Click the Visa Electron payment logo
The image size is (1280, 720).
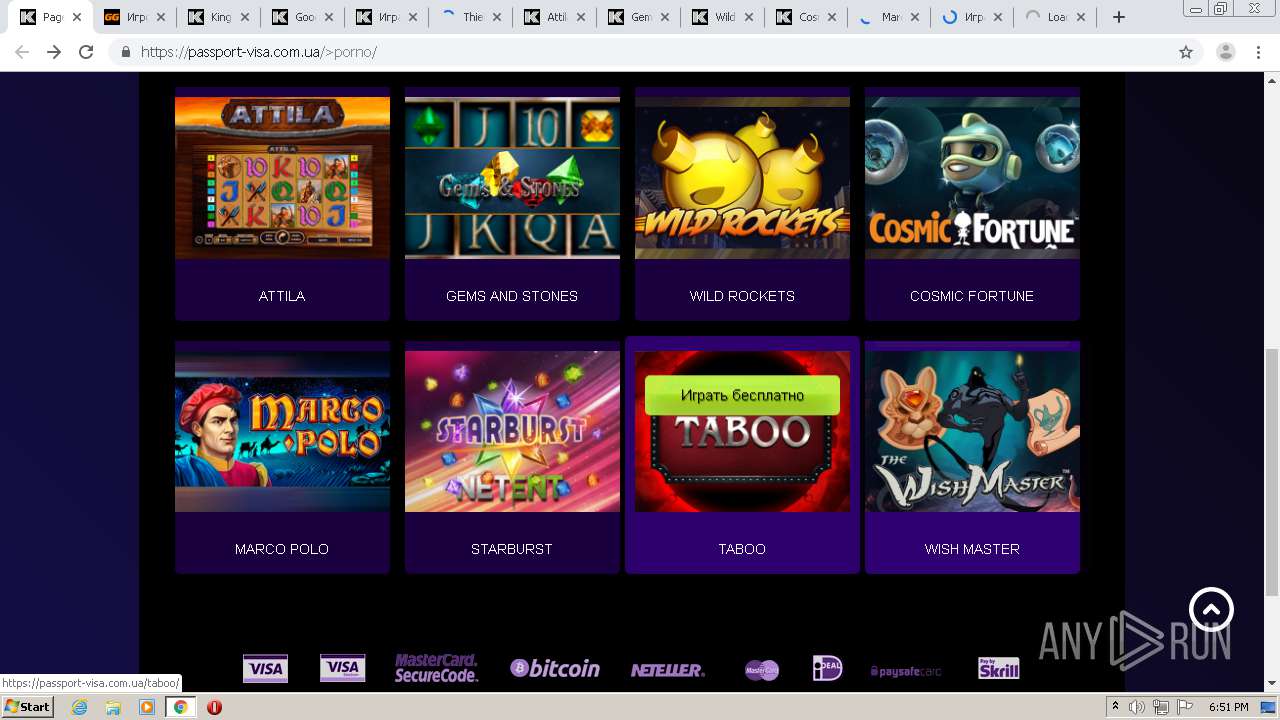pos(342,669)
